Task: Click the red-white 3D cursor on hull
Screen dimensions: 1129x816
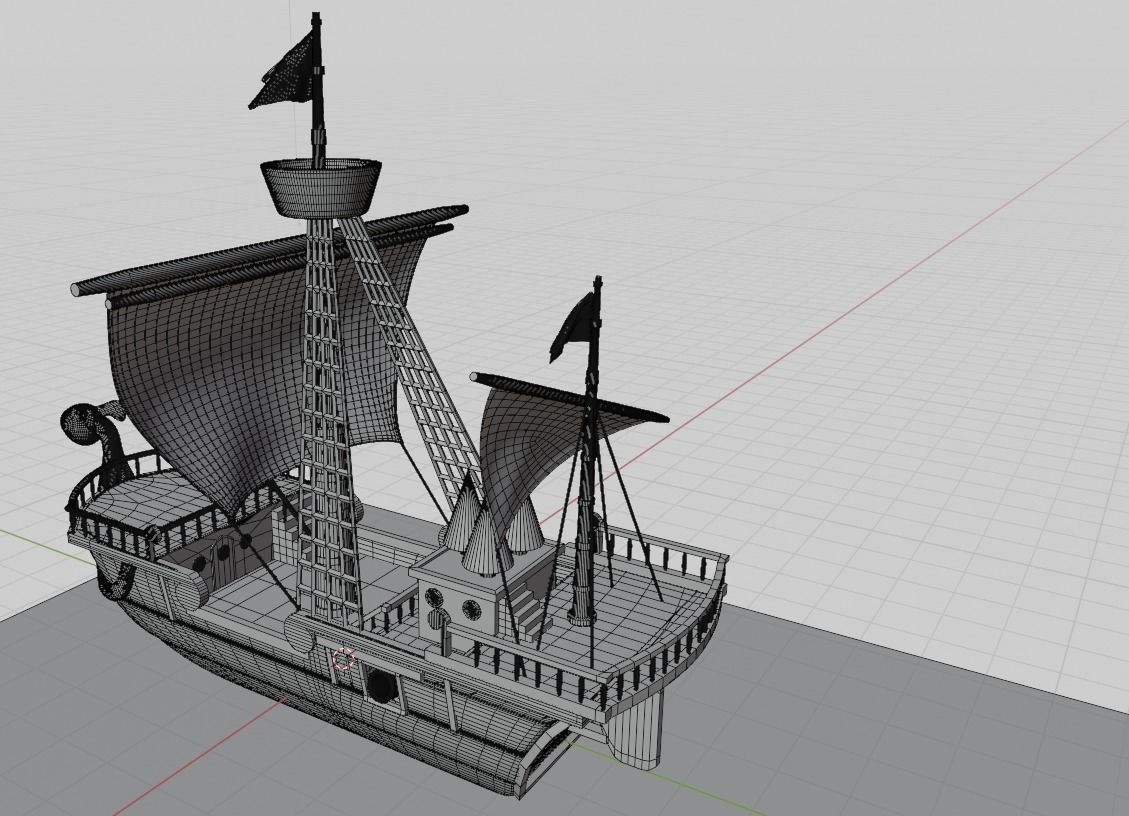Action: tap(344, 659)
